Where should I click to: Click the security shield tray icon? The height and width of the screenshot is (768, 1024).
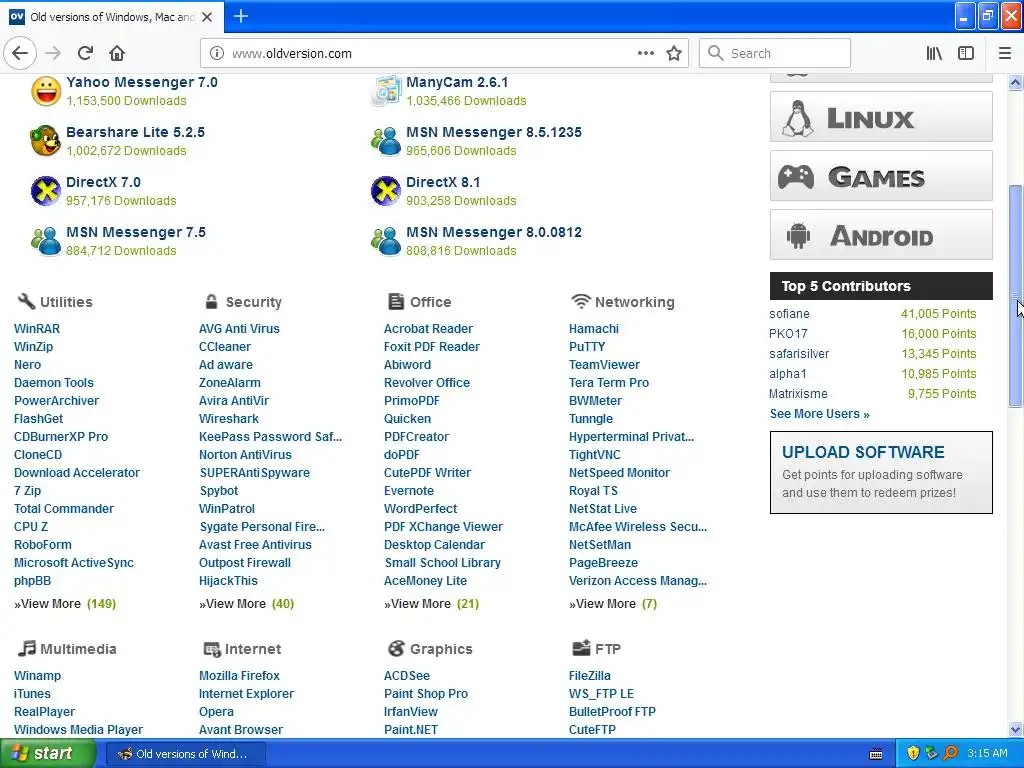click(x=913, y=753)
